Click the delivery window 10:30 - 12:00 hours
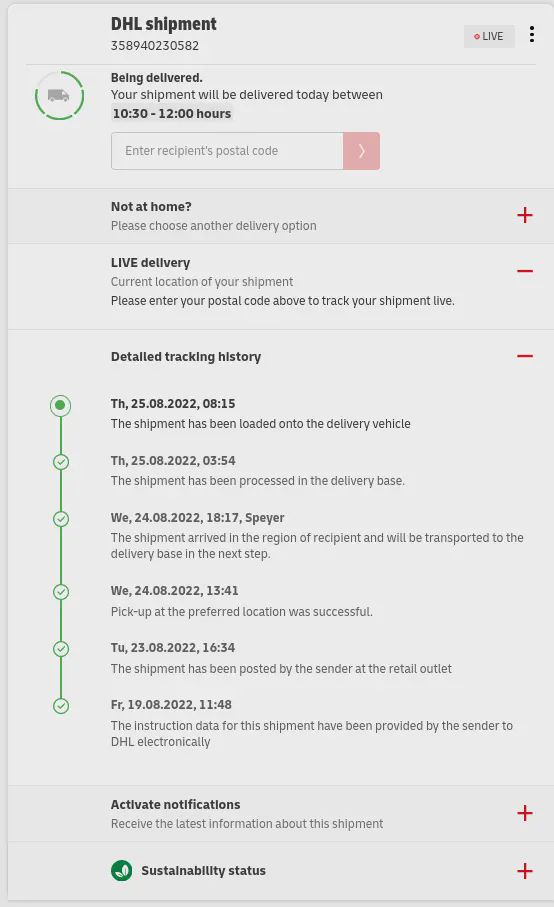Screen dimensions: 554x907 pyautogui.click(x=172, y=113)
